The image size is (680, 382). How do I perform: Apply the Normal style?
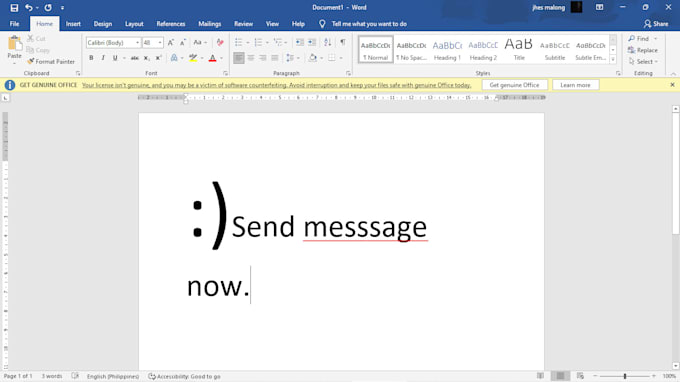[376, 50]
